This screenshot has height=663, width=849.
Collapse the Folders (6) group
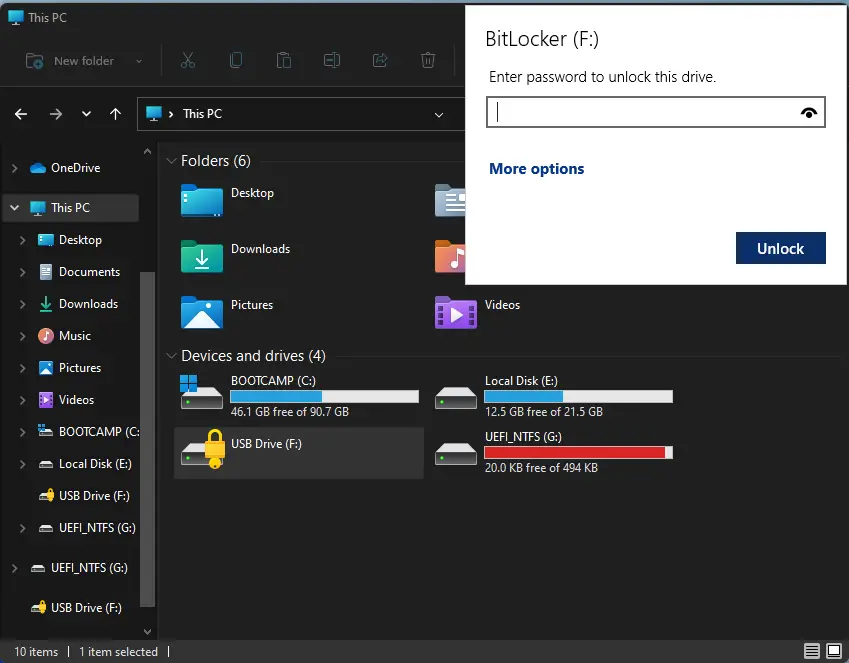(172, 161)
